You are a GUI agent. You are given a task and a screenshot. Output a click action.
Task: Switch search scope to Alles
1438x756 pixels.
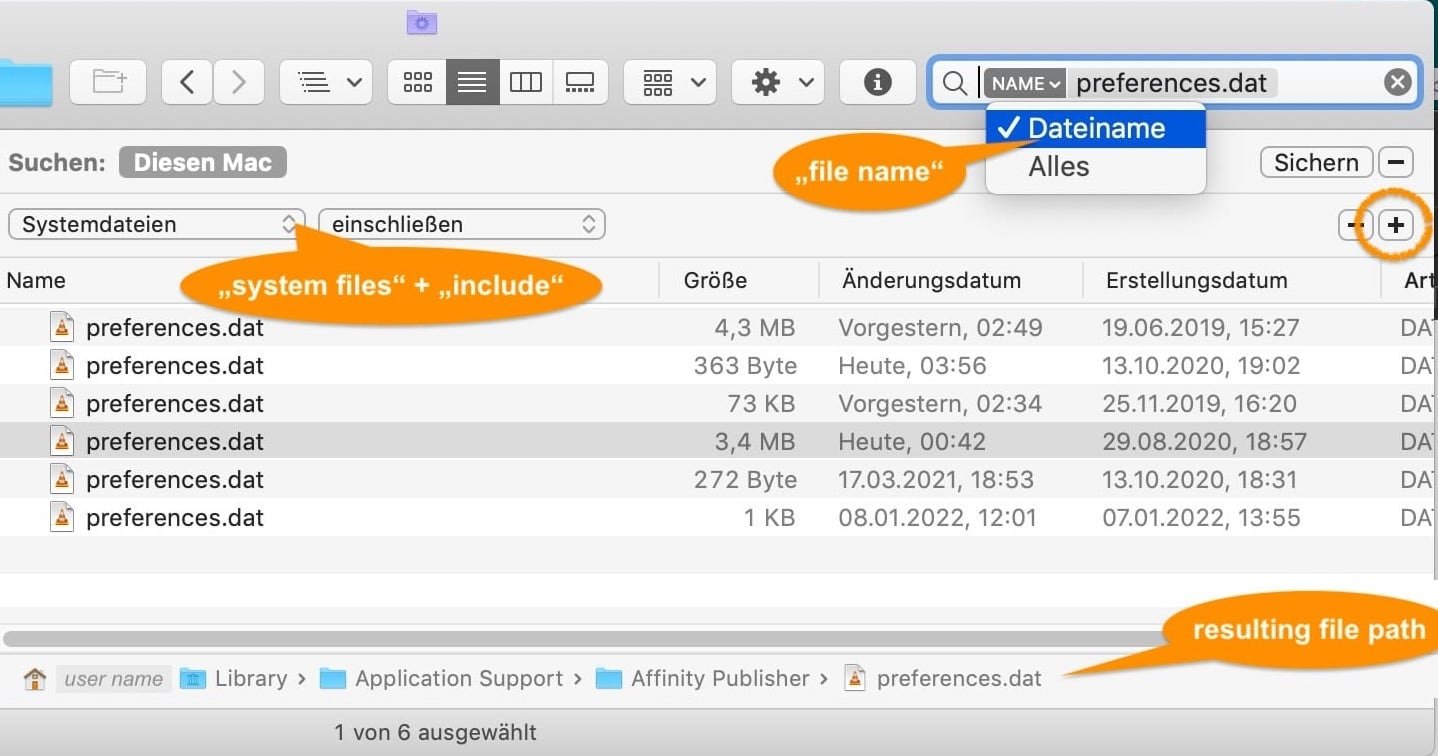(1058, 167)
